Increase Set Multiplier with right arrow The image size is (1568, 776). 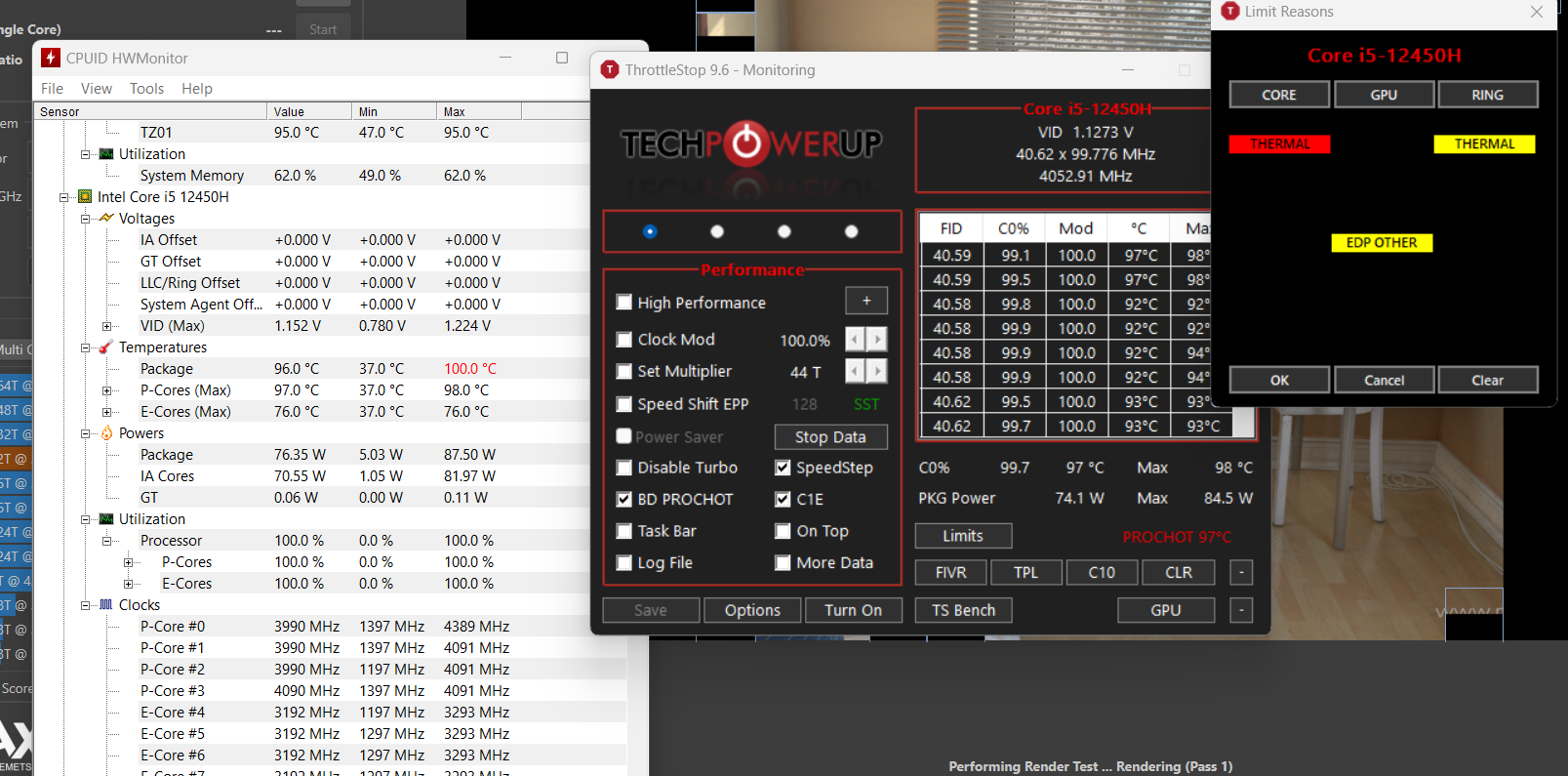point(877,372)
